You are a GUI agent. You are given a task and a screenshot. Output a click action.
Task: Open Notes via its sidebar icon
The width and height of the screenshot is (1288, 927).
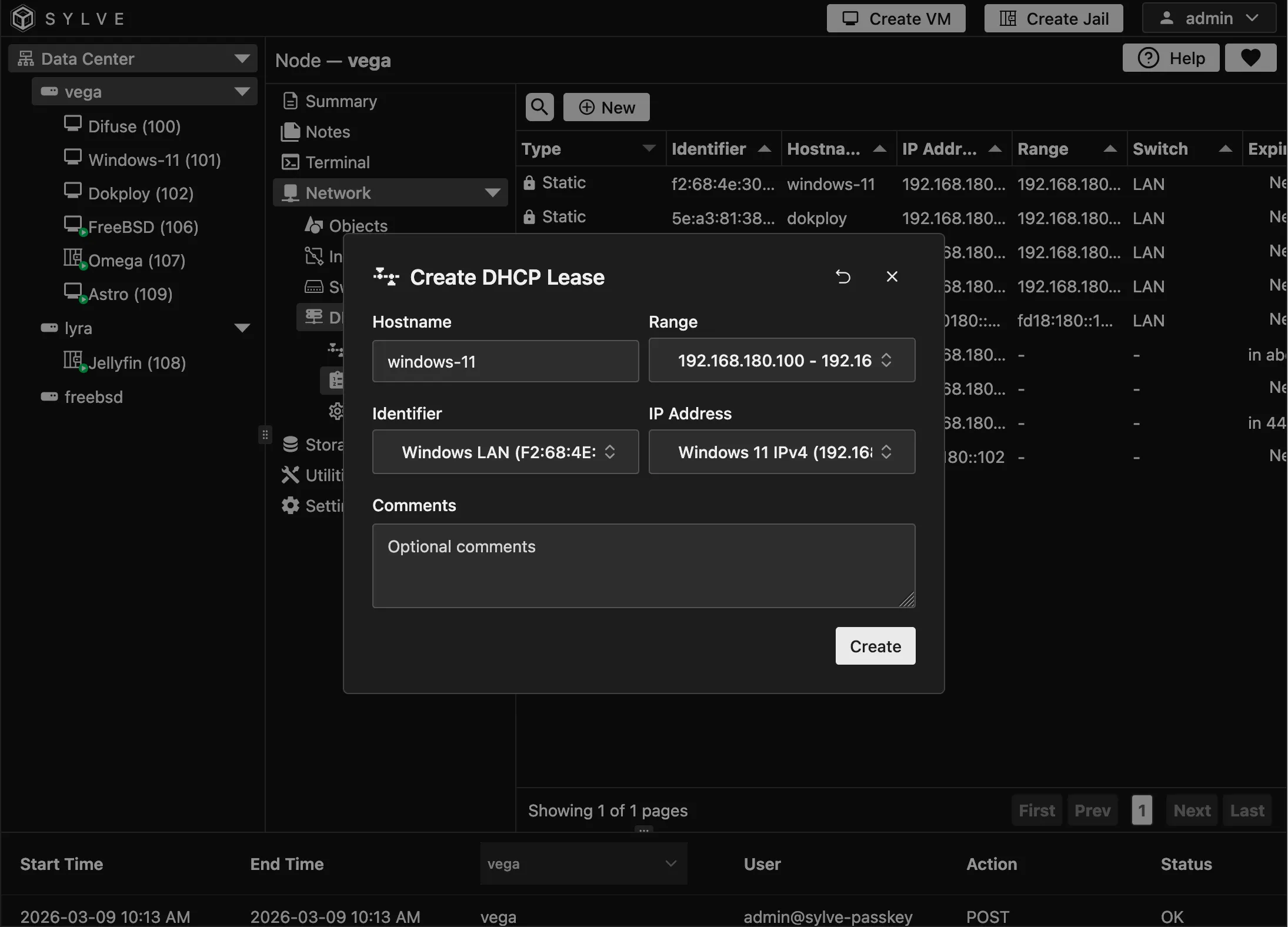290,132
